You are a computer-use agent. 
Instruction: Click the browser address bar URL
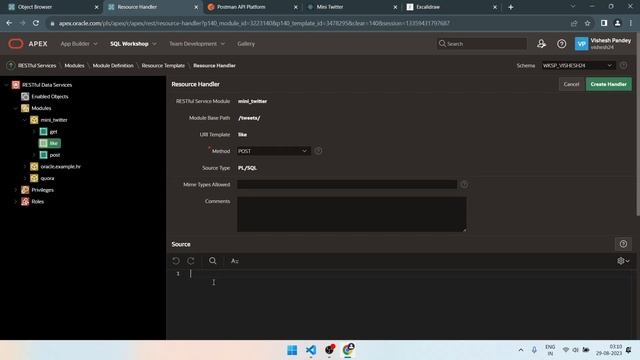tap(254, 23)
